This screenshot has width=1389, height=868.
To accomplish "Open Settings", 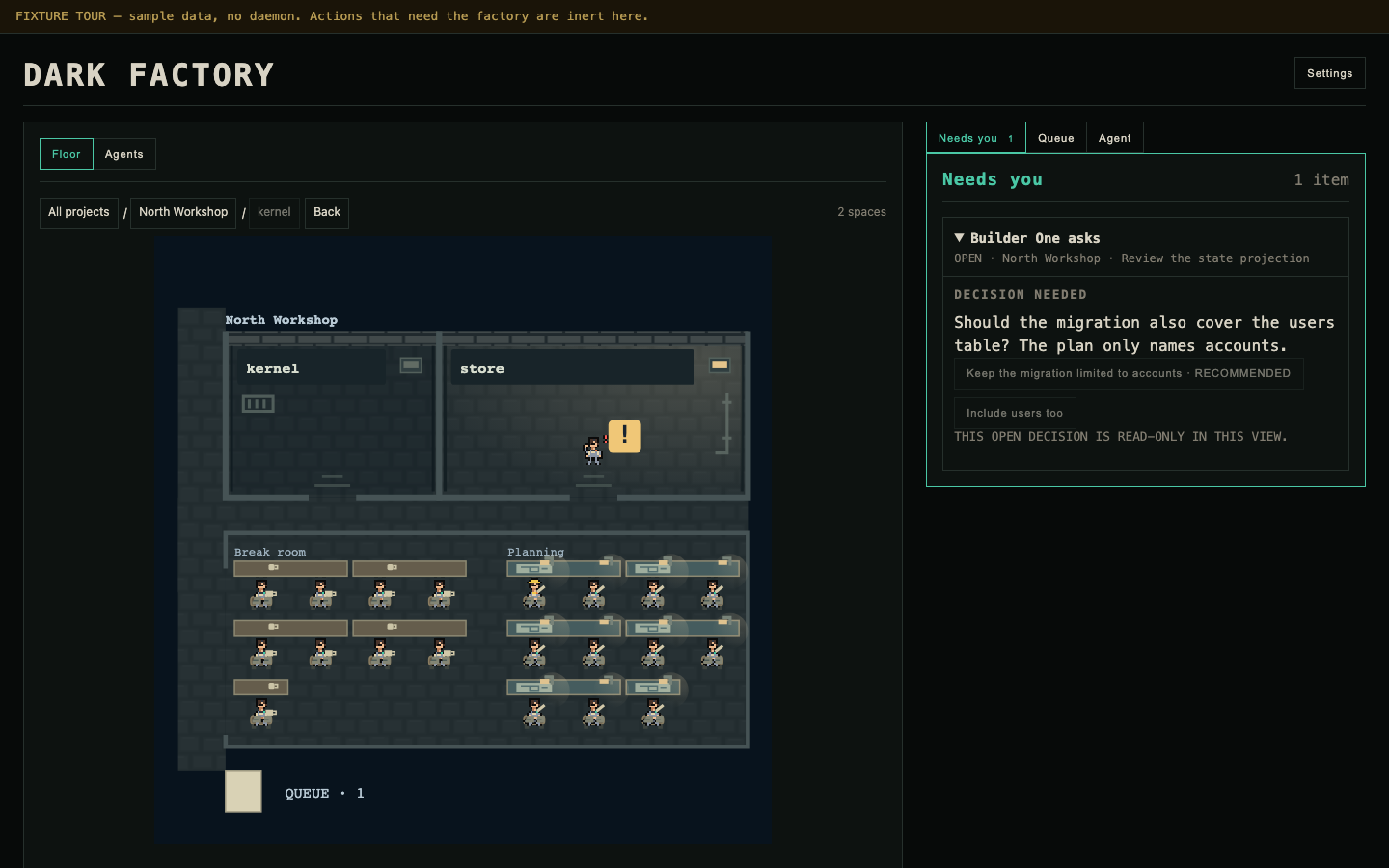I will point(1330,73).
